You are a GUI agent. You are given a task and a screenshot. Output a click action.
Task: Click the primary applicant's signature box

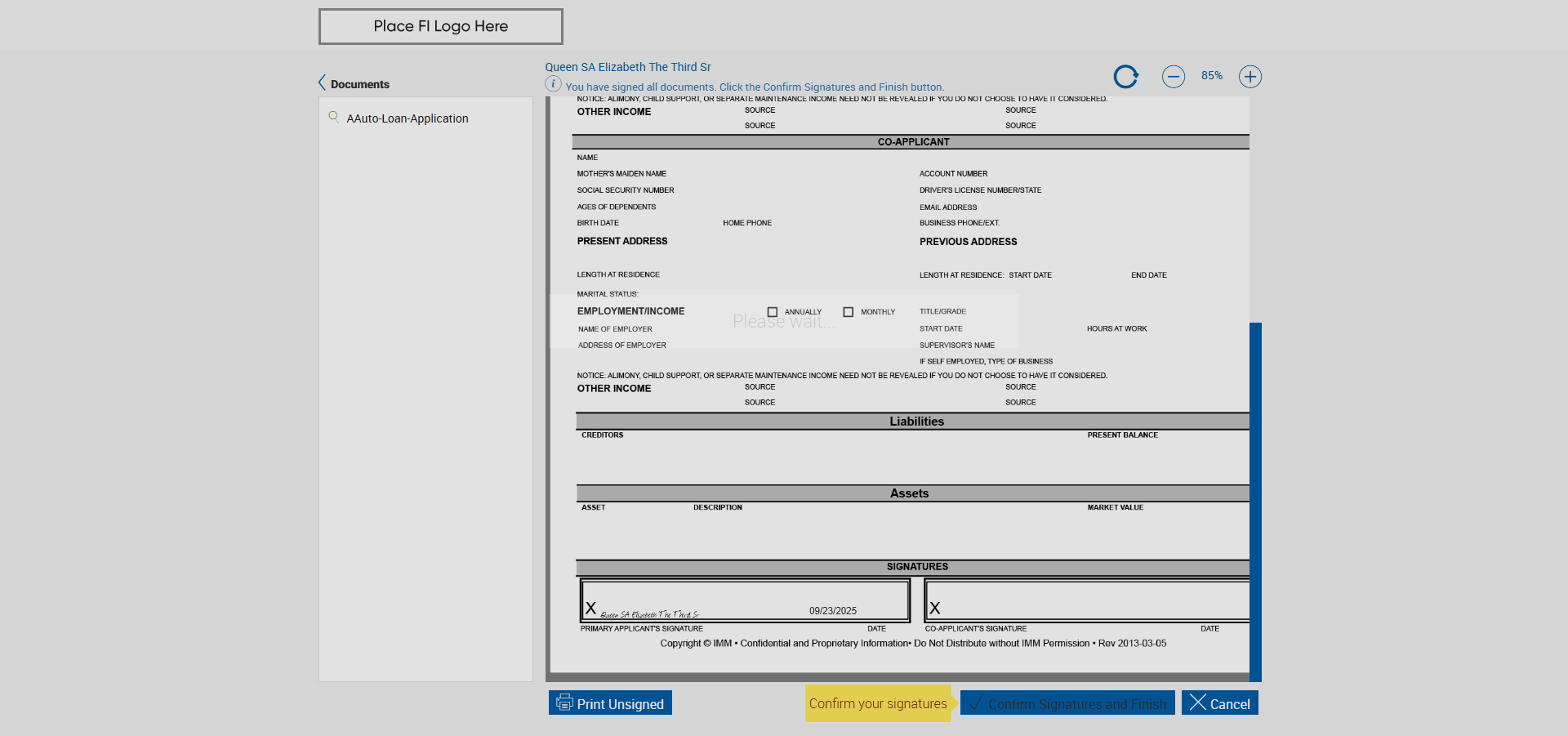tap(745, 600)
